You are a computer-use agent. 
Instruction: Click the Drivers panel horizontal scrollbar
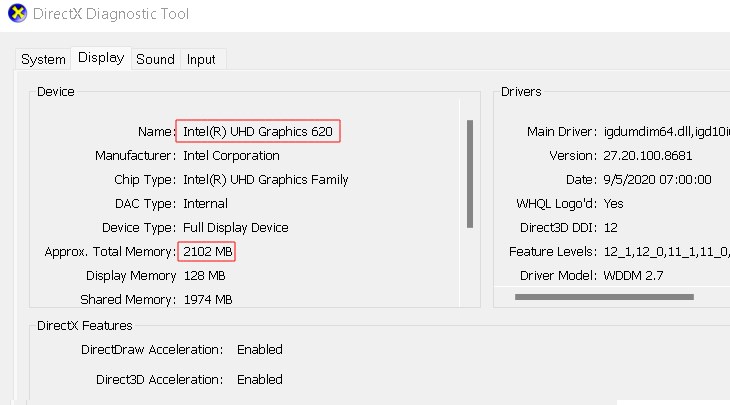pos(604,297)
